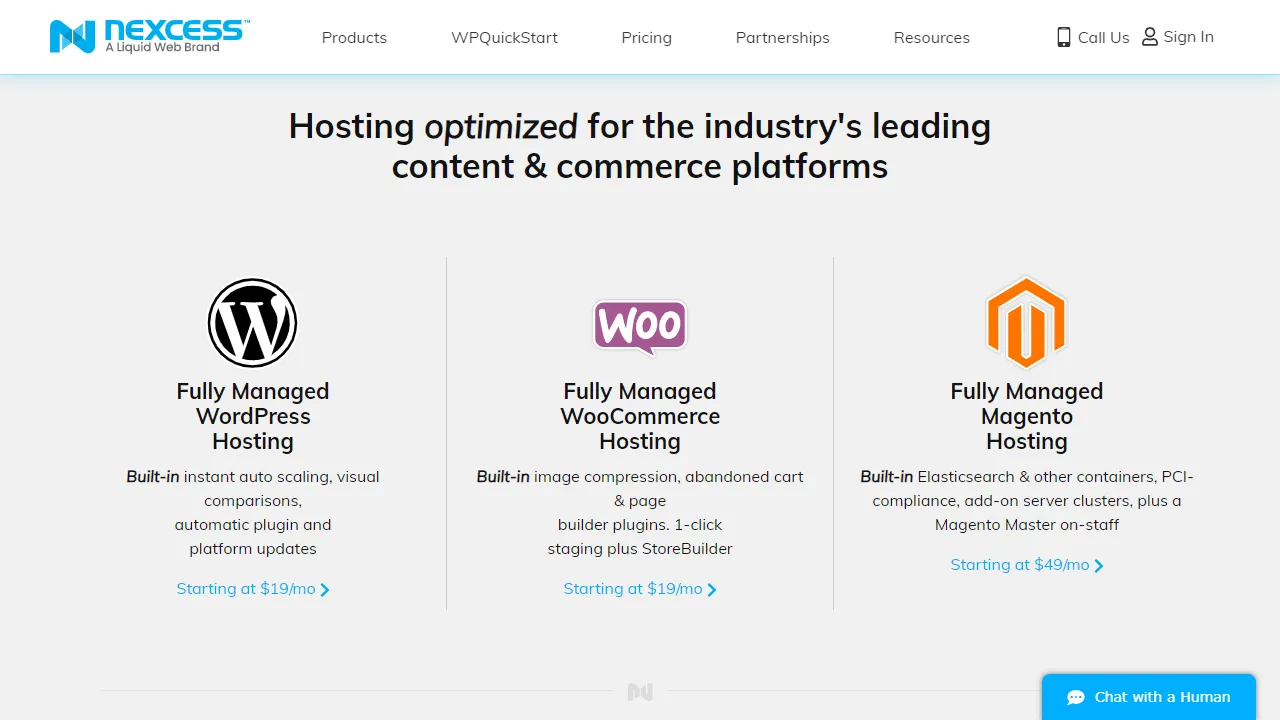
Task: Open WordPress 'Starting at $19/mo' link
Action: (x=253, y=589)
